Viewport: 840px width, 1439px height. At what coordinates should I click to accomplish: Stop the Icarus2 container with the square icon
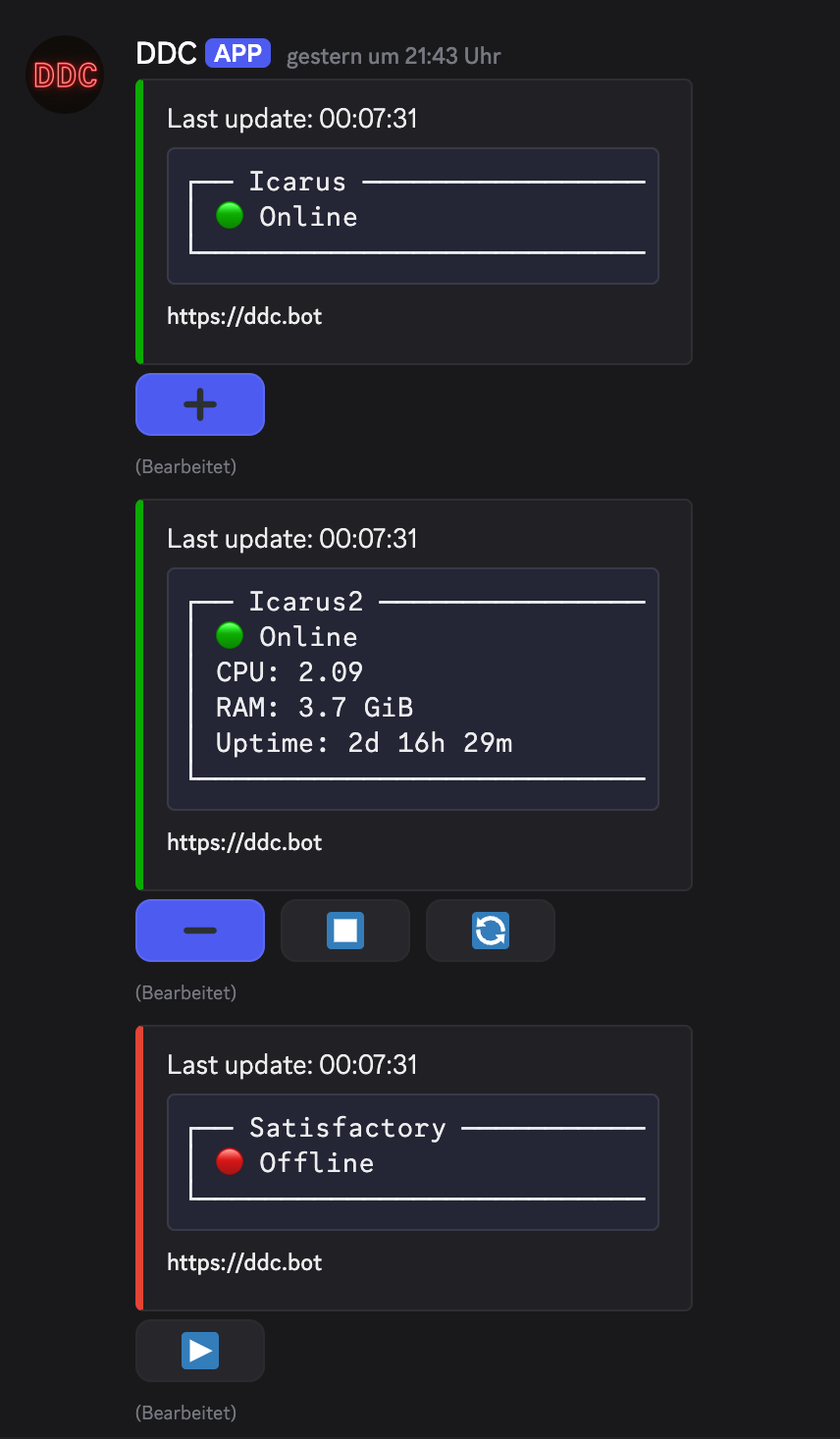[x=345, y=931]
